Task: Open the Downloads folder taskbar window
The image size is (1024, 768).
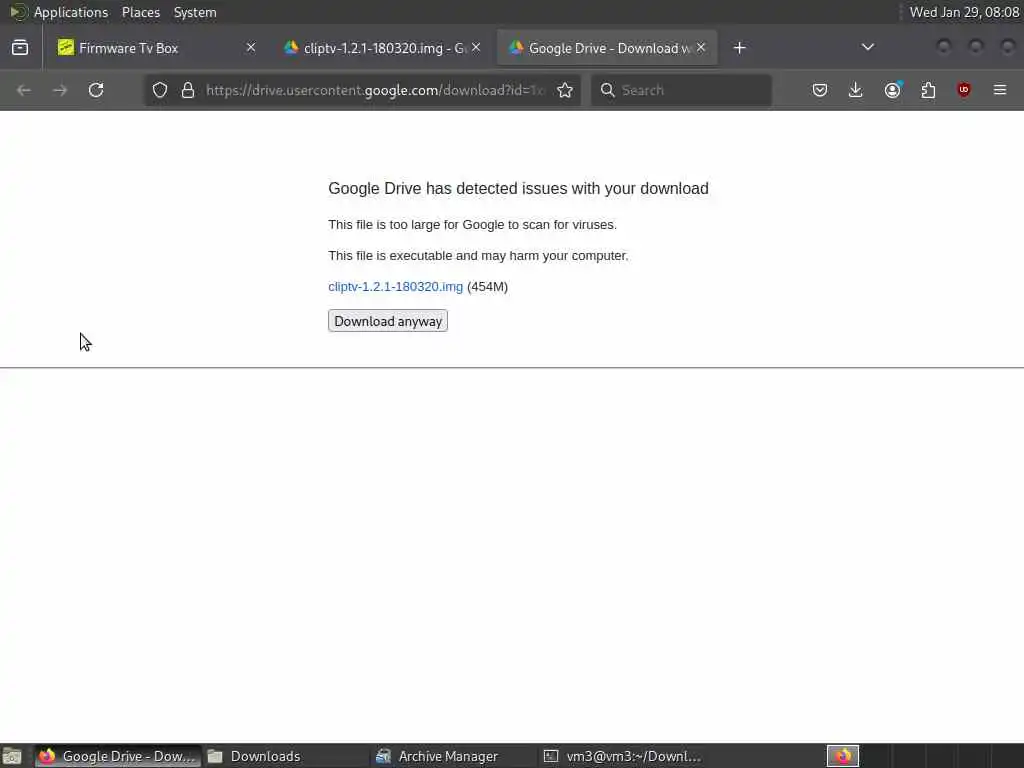Action: [x=285, y=756]
